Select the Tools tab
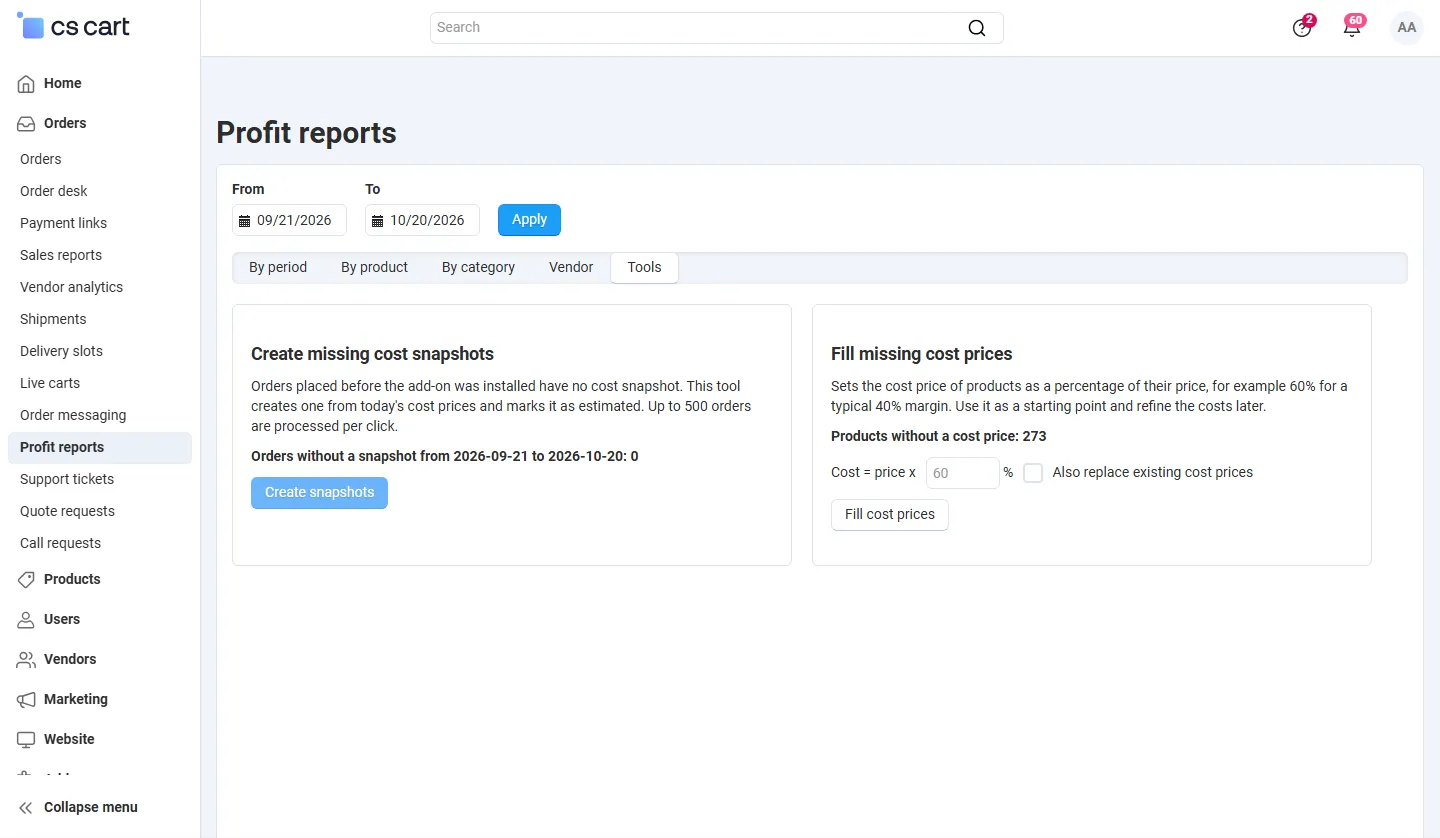This screenshot has height=838, width=1440. click(644, 268)
